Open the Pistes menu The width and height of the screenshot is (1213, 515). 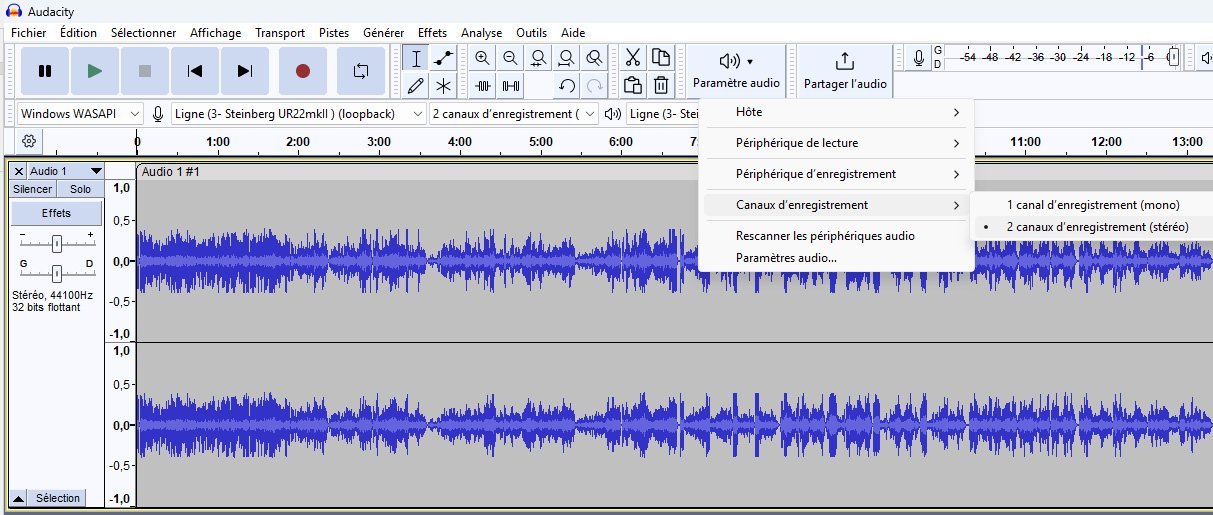click(334, 33)
